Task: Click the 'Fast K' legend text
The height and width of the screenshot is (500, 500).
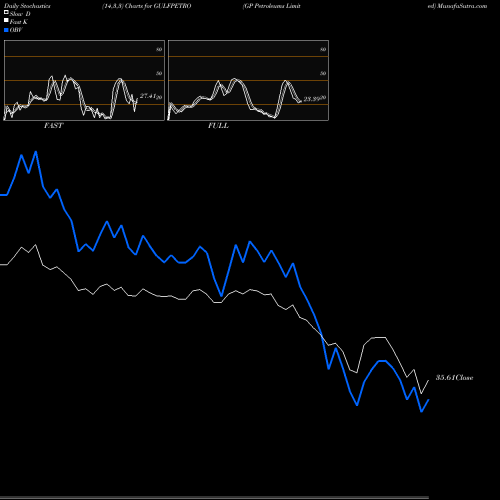Action: [x=19, y=22]
